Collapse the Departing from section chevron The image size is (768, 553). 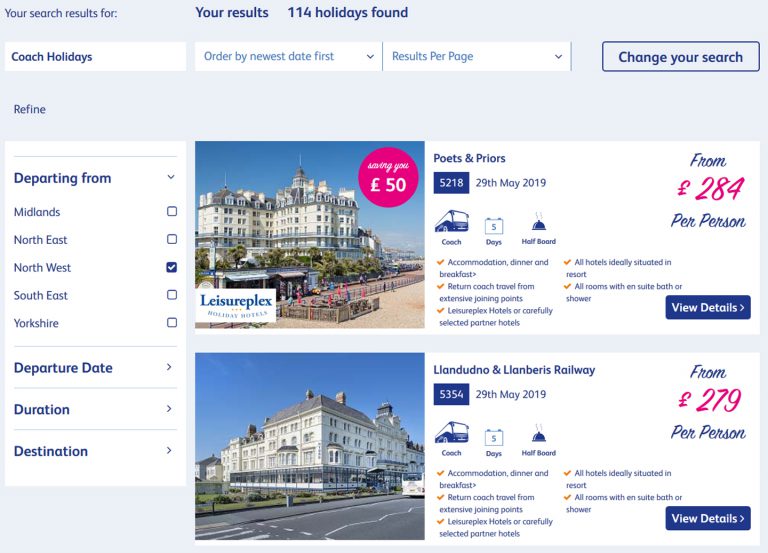[x=171, y=177]
